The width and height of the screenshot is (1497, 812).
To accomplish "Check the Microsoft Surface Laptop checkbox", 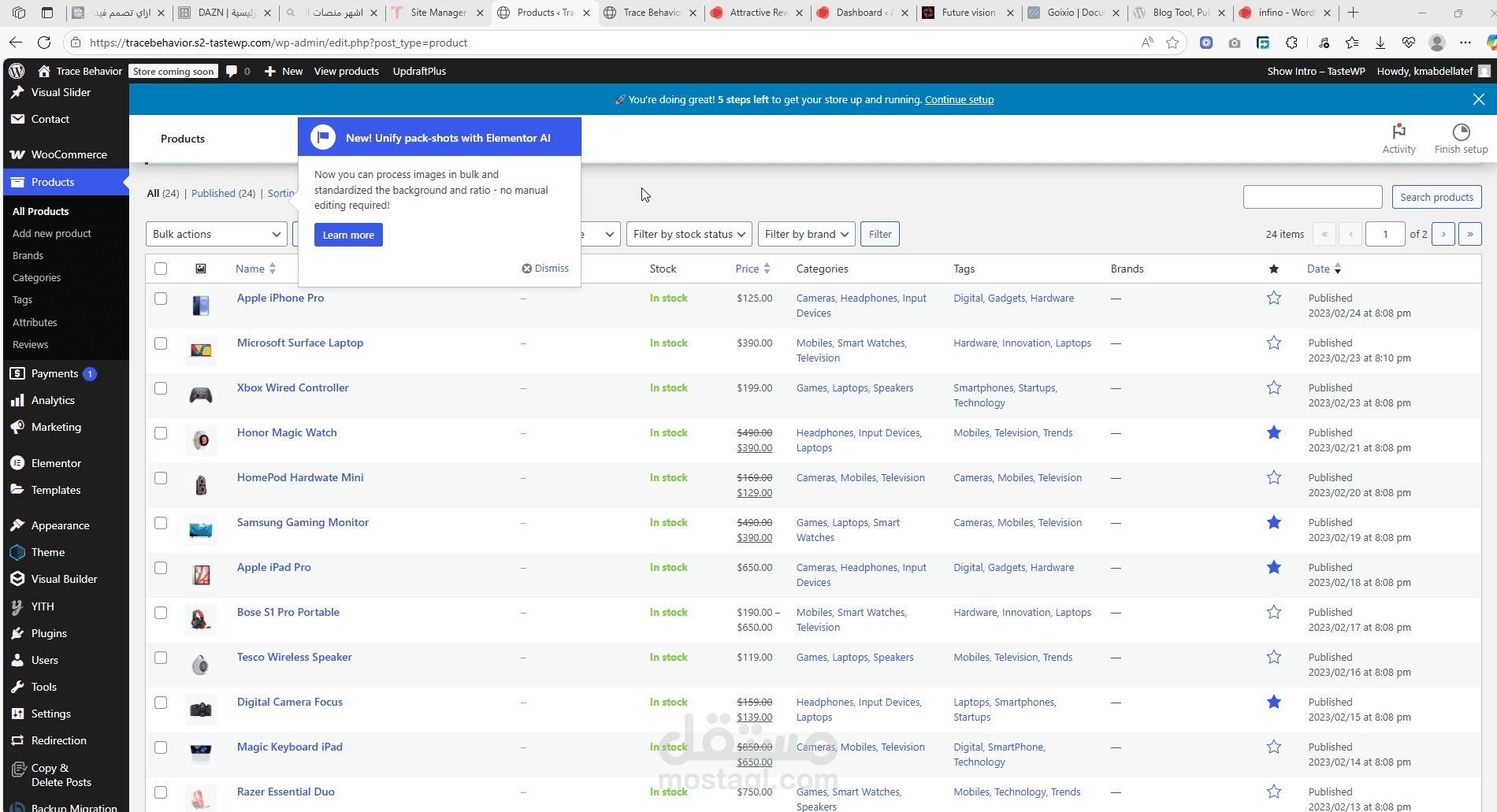I will coord(161,343).
